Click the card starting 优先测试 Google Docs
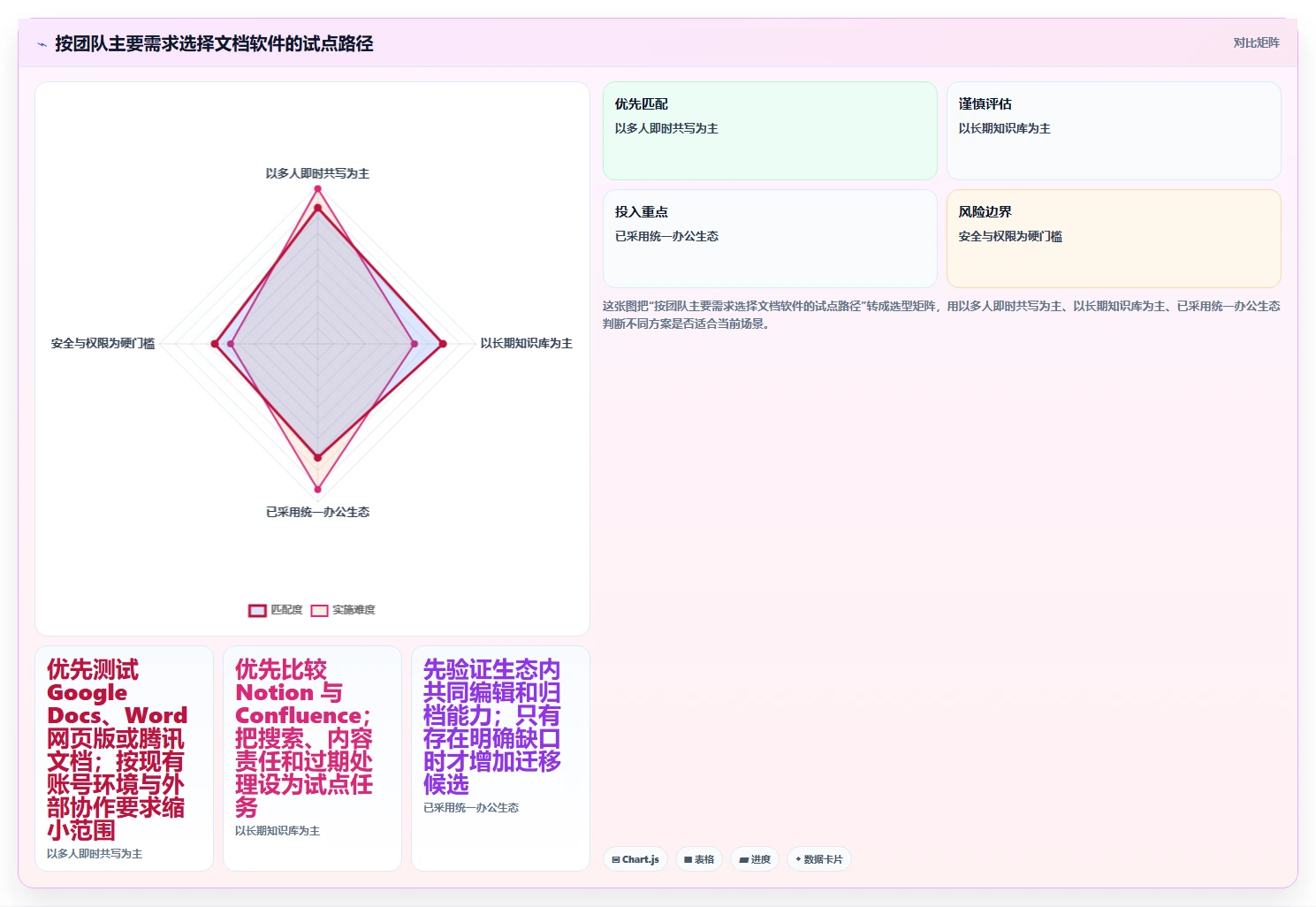 coord(124,758)
